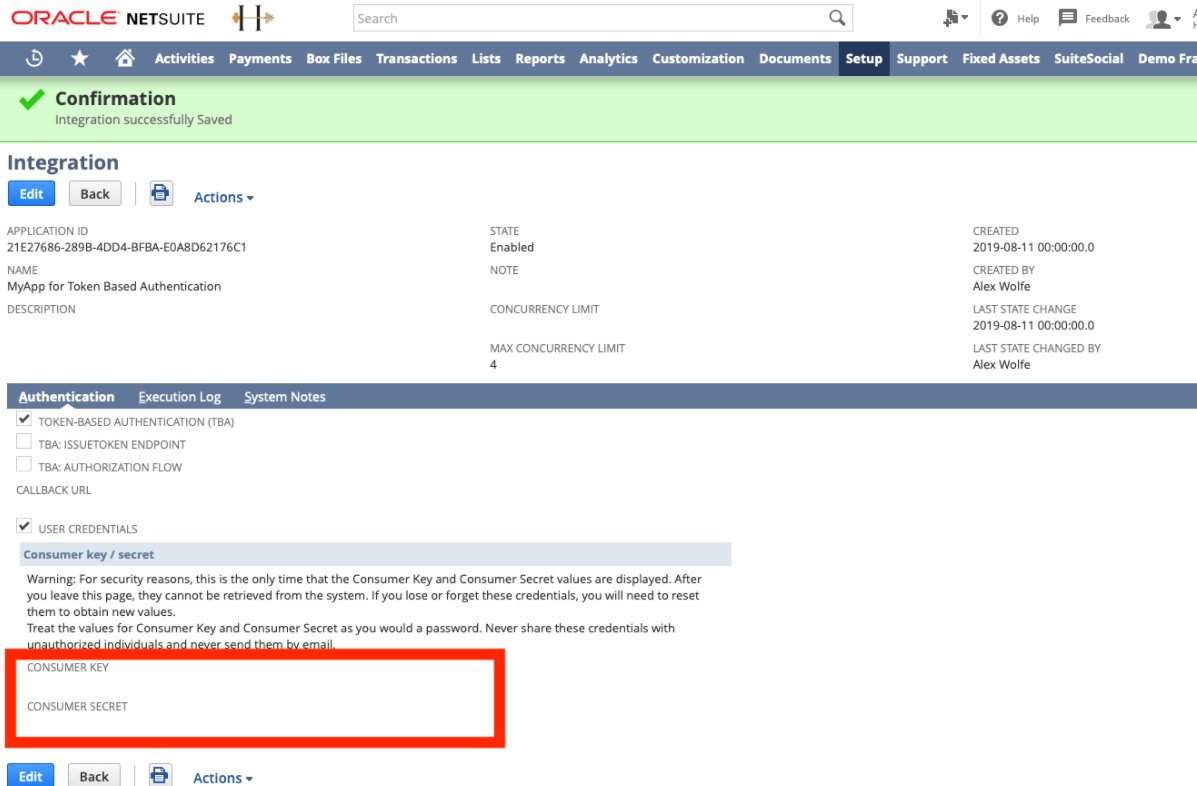
Task: Expand the bottom Actions dropdown
Action: [223, 778]
